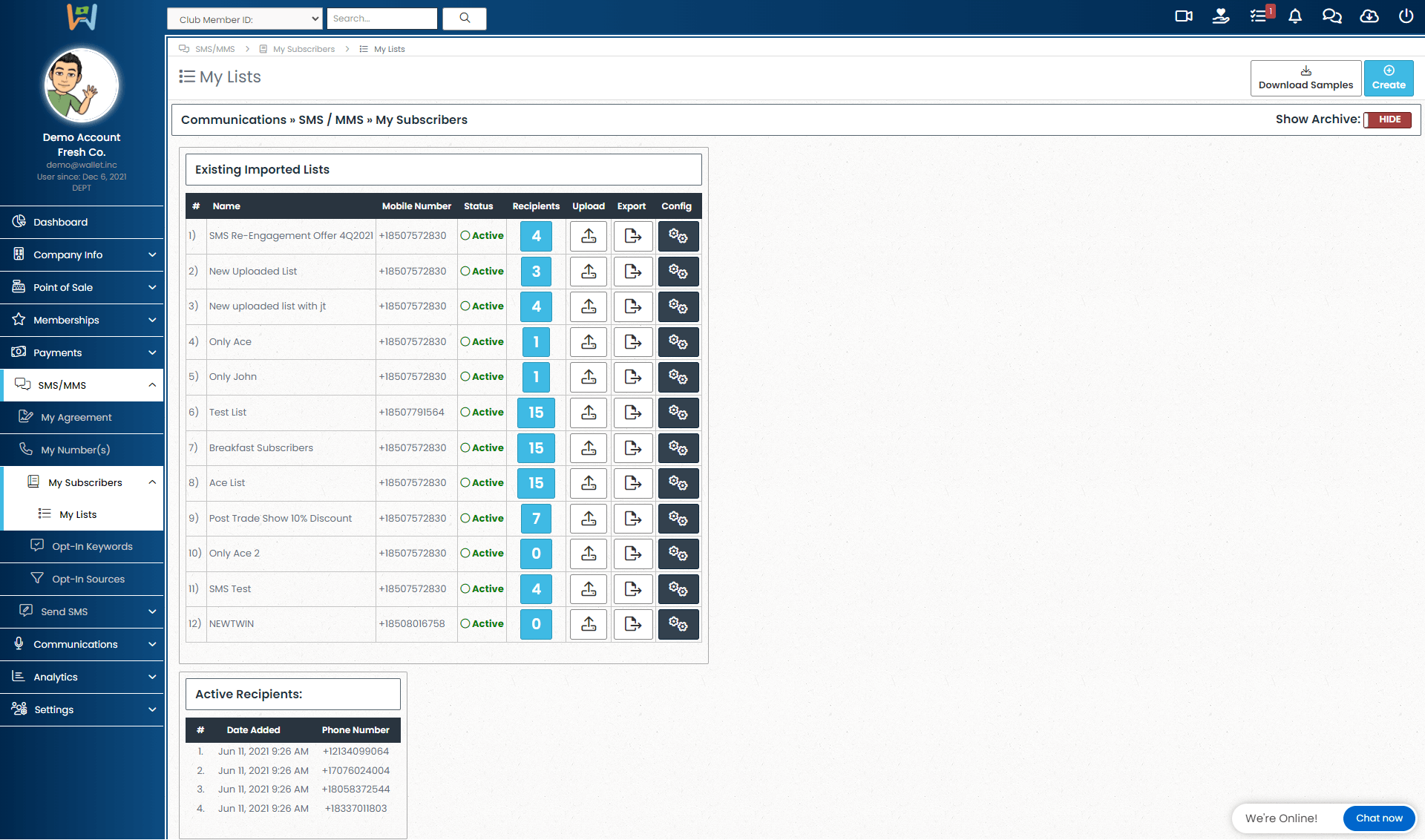Open Opt-In Keywords menu item
The width and height of the screenshot is (1425, 840).
coord(92,547)
